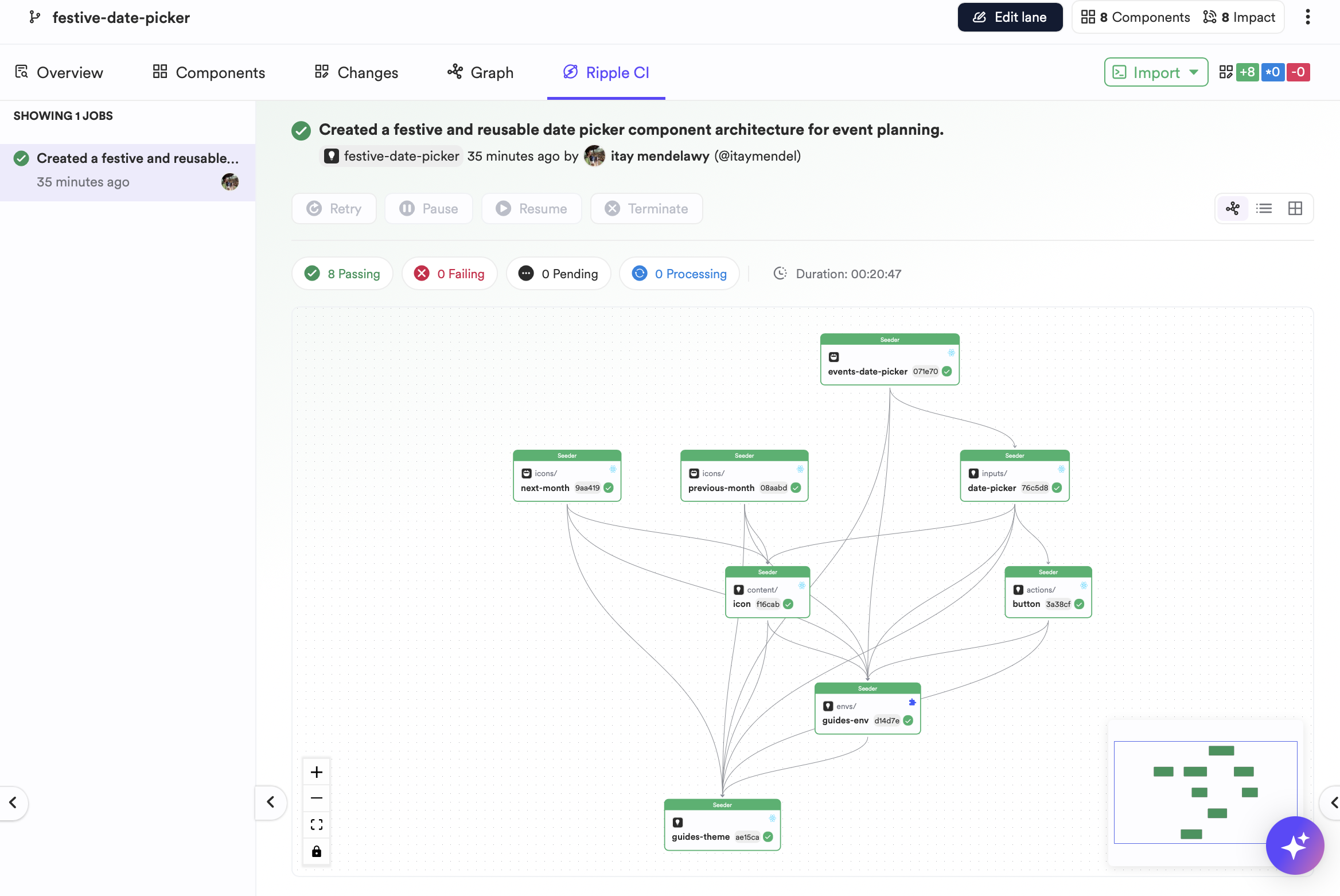Screen dimensions: 1340x896
Task: Click the 8 Impact counter
Action: (1239, 17)
